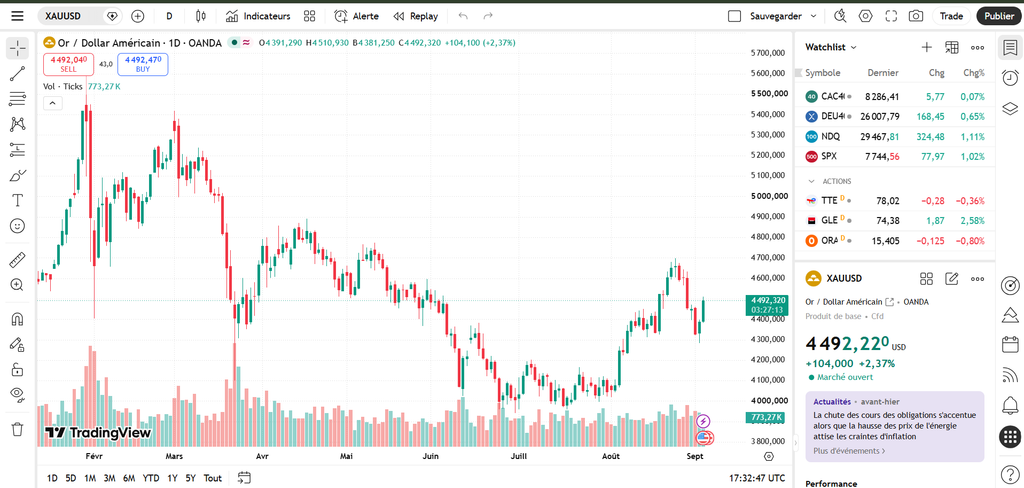The height and width of the screenshot is (488, 1024).
Task: Open quick search icon
Action: click(840, 16)
